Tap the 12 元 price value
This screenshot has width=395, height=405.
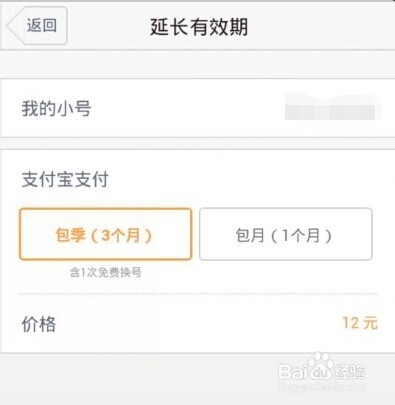(x=360, y=323)
